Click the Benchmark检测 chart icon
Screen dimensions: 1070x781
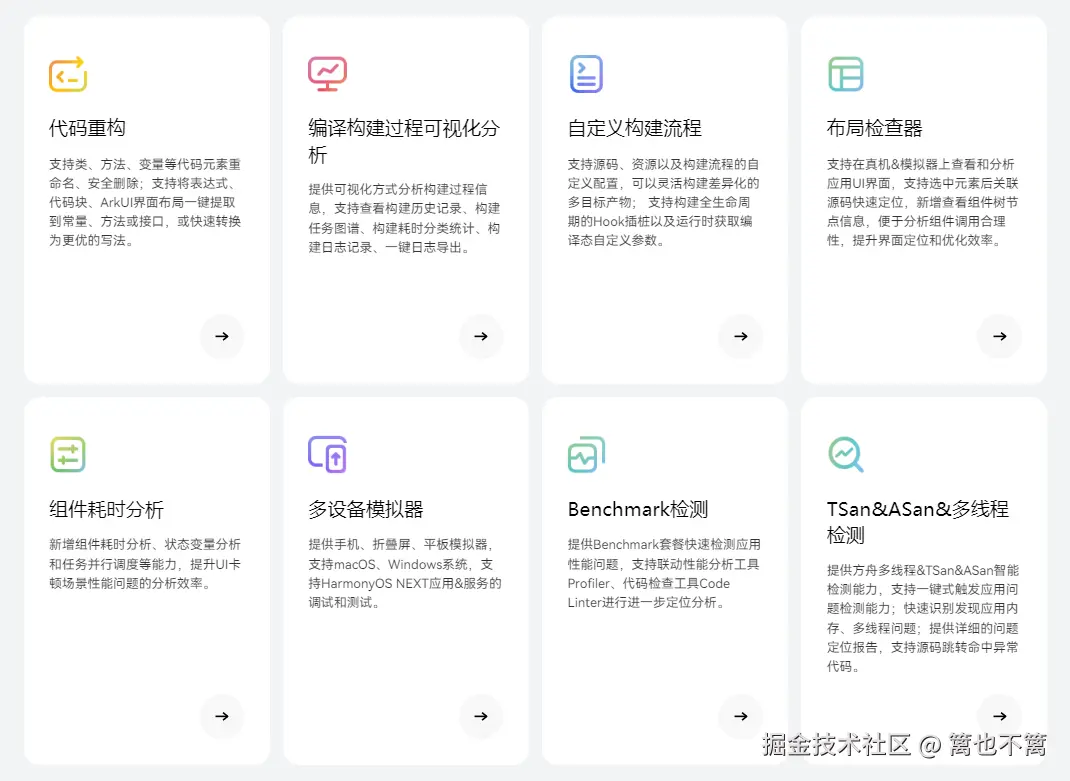tap(586, 455)
